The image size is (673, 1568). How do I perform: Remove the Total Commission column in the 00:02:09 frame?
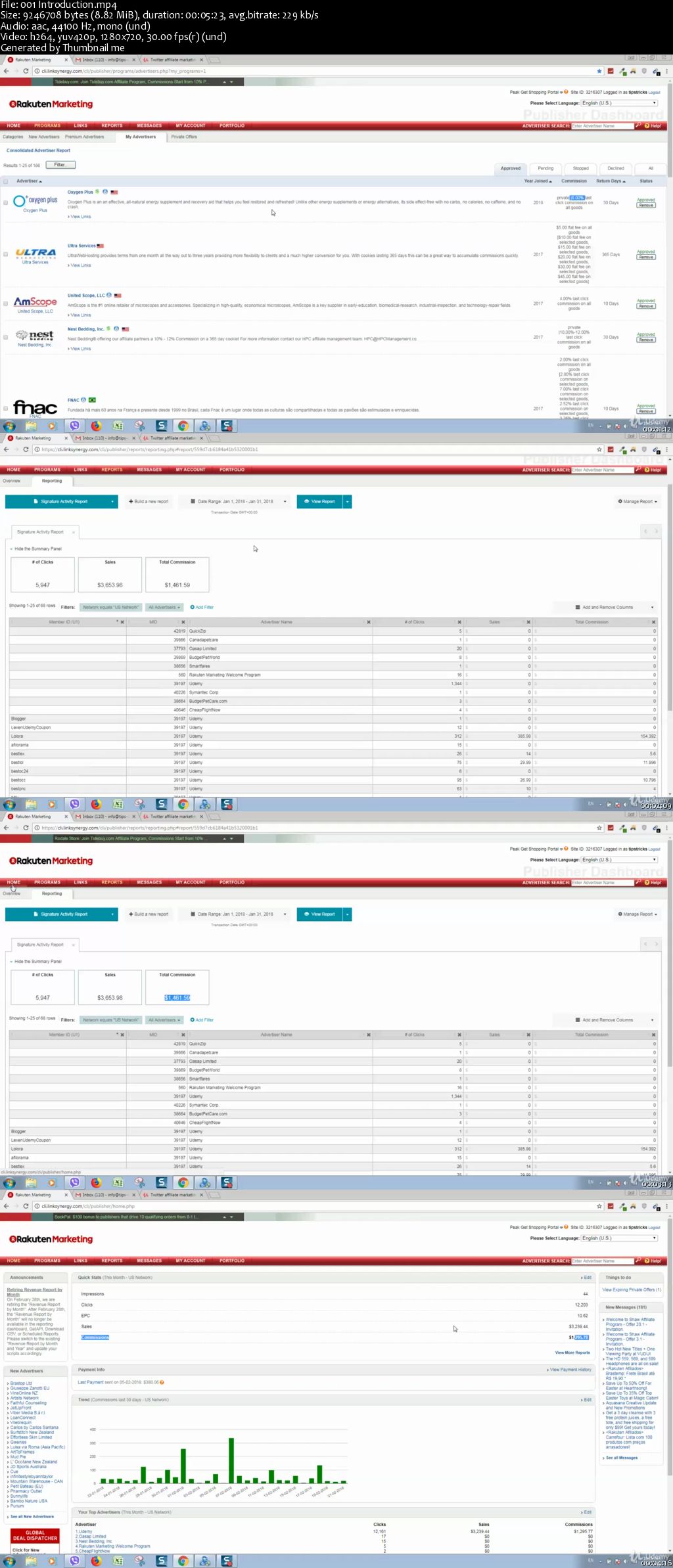tap(653, 622)
